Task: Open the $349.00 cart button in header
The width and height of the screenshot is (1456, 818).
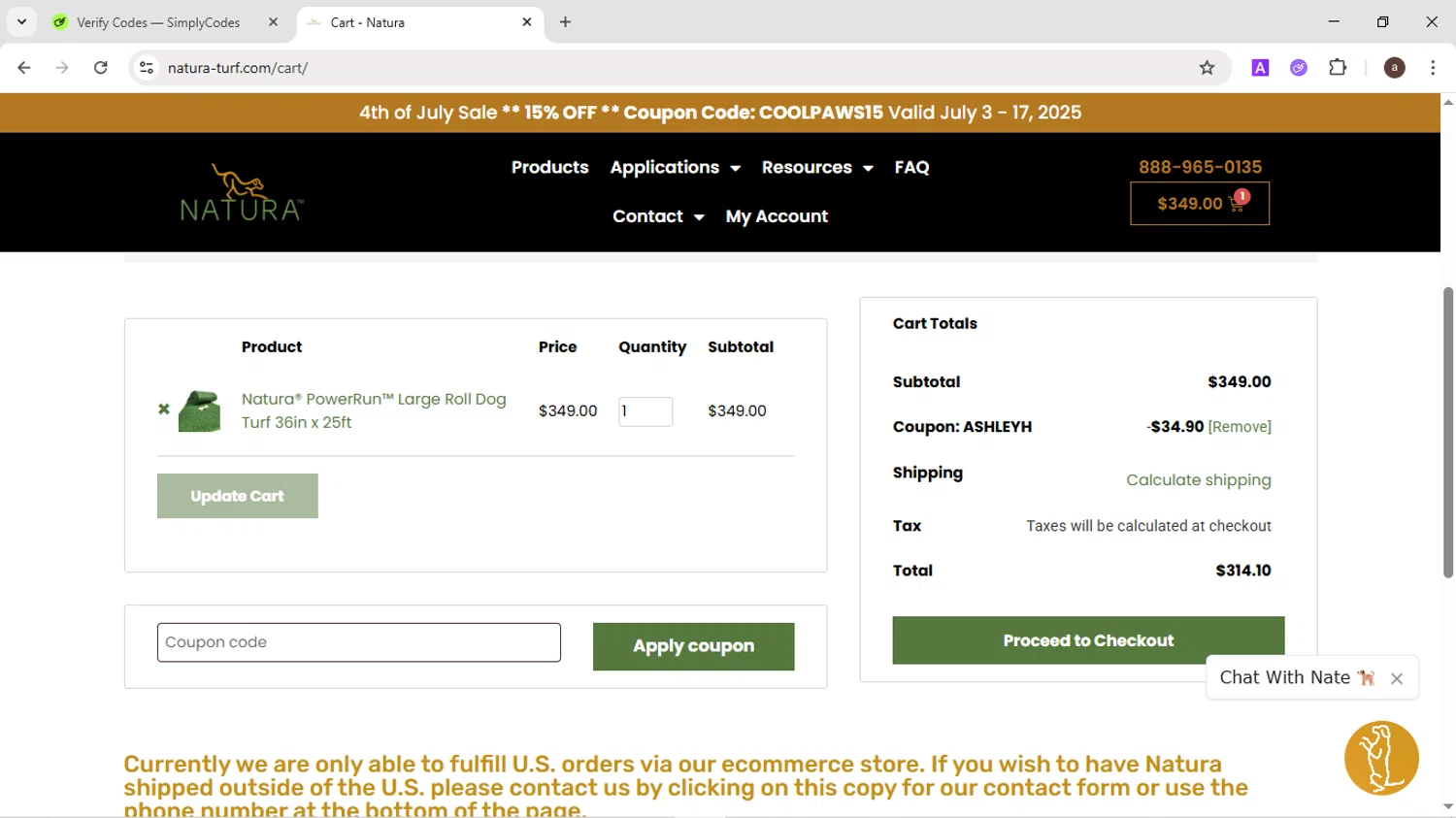Action: coord(1200,204)
